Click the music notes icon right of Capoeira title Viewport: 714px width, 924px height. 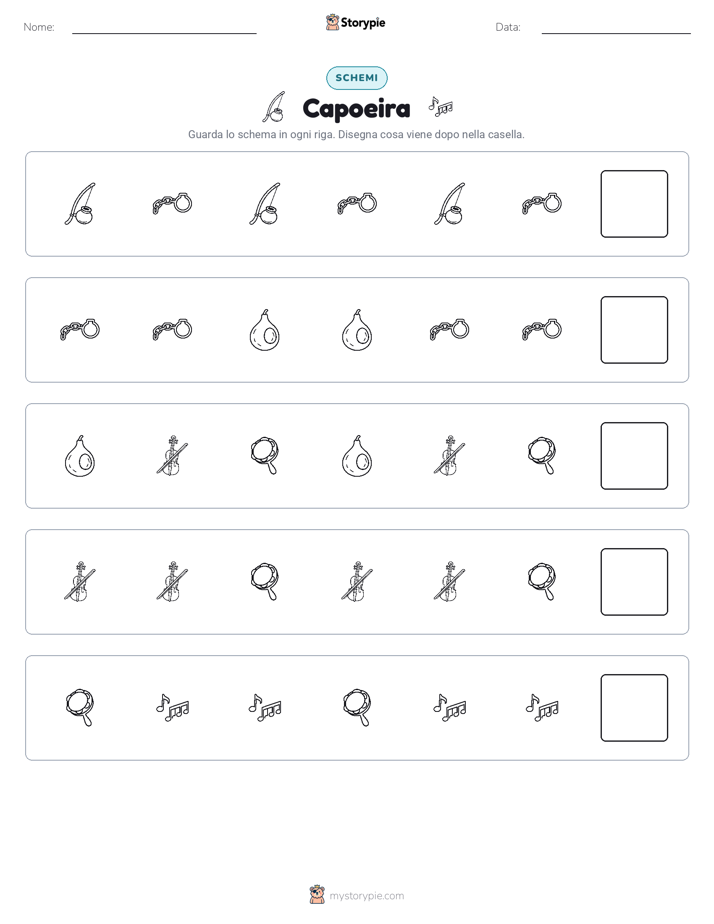click(x=441, y=107)
